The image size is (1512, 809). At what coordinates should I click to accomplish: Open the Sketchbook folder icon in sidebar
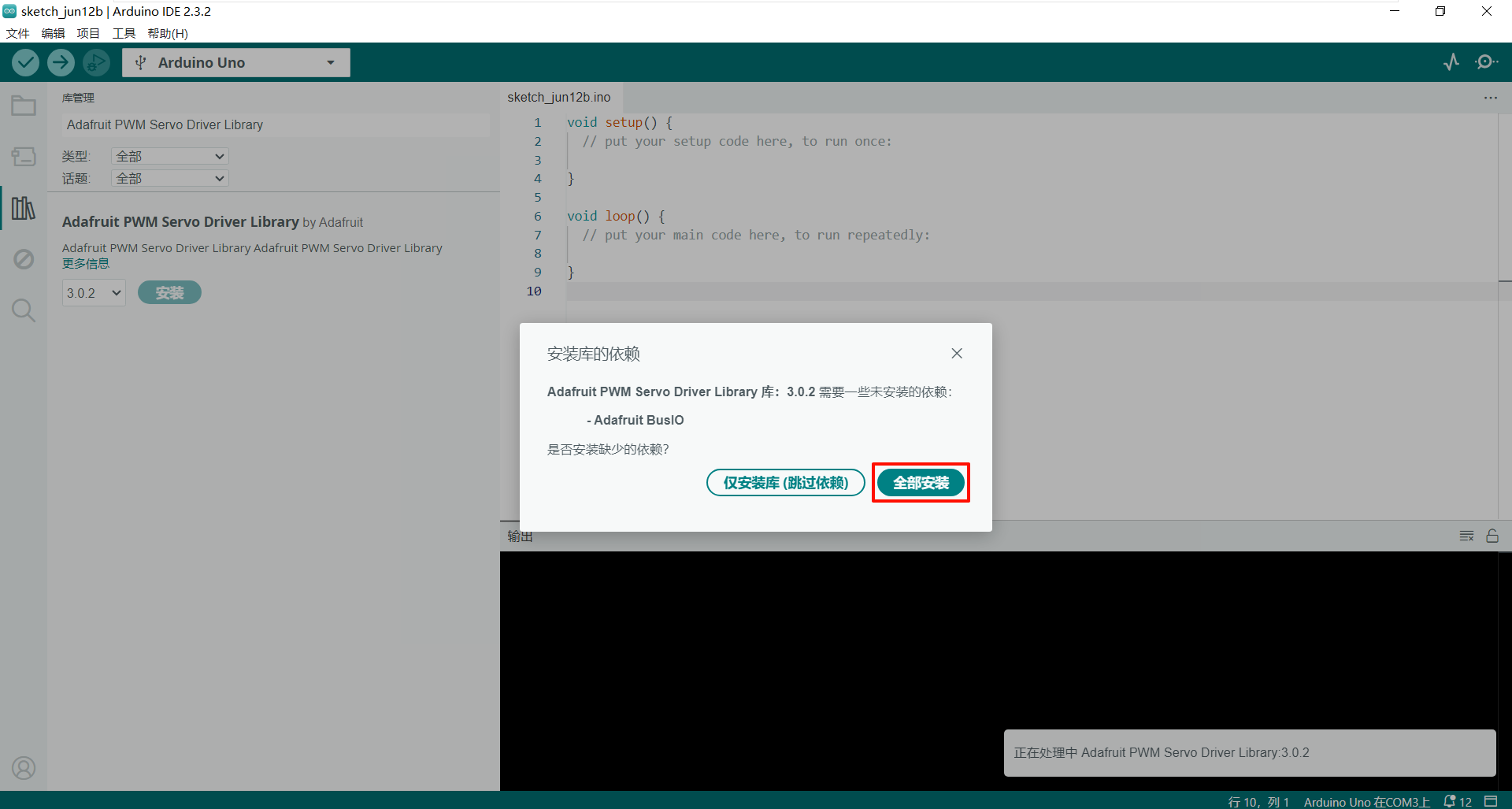24,106
